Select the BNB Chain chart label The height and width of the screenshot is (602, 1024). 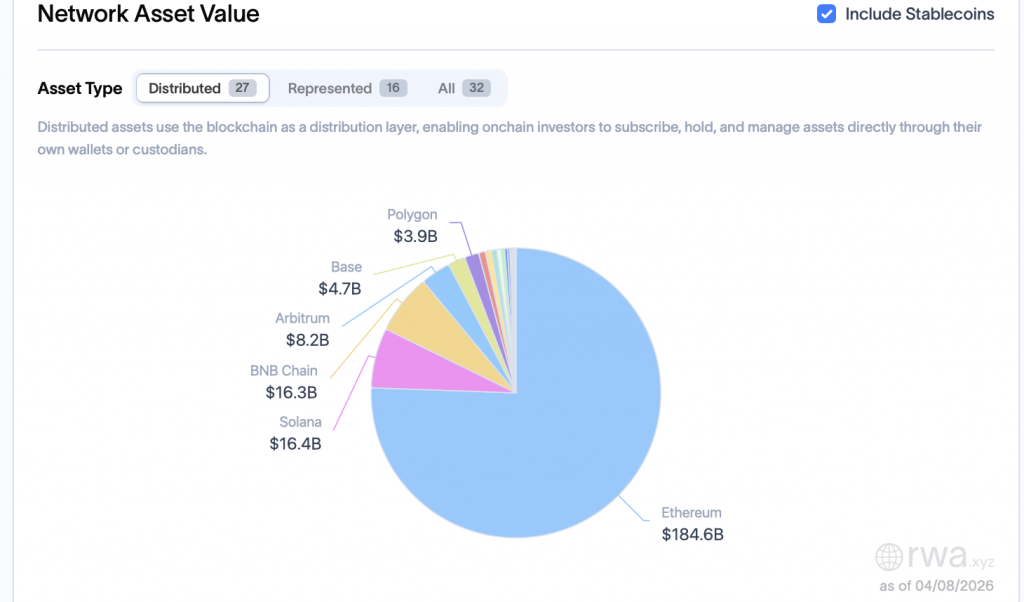(x=283, y=371)
